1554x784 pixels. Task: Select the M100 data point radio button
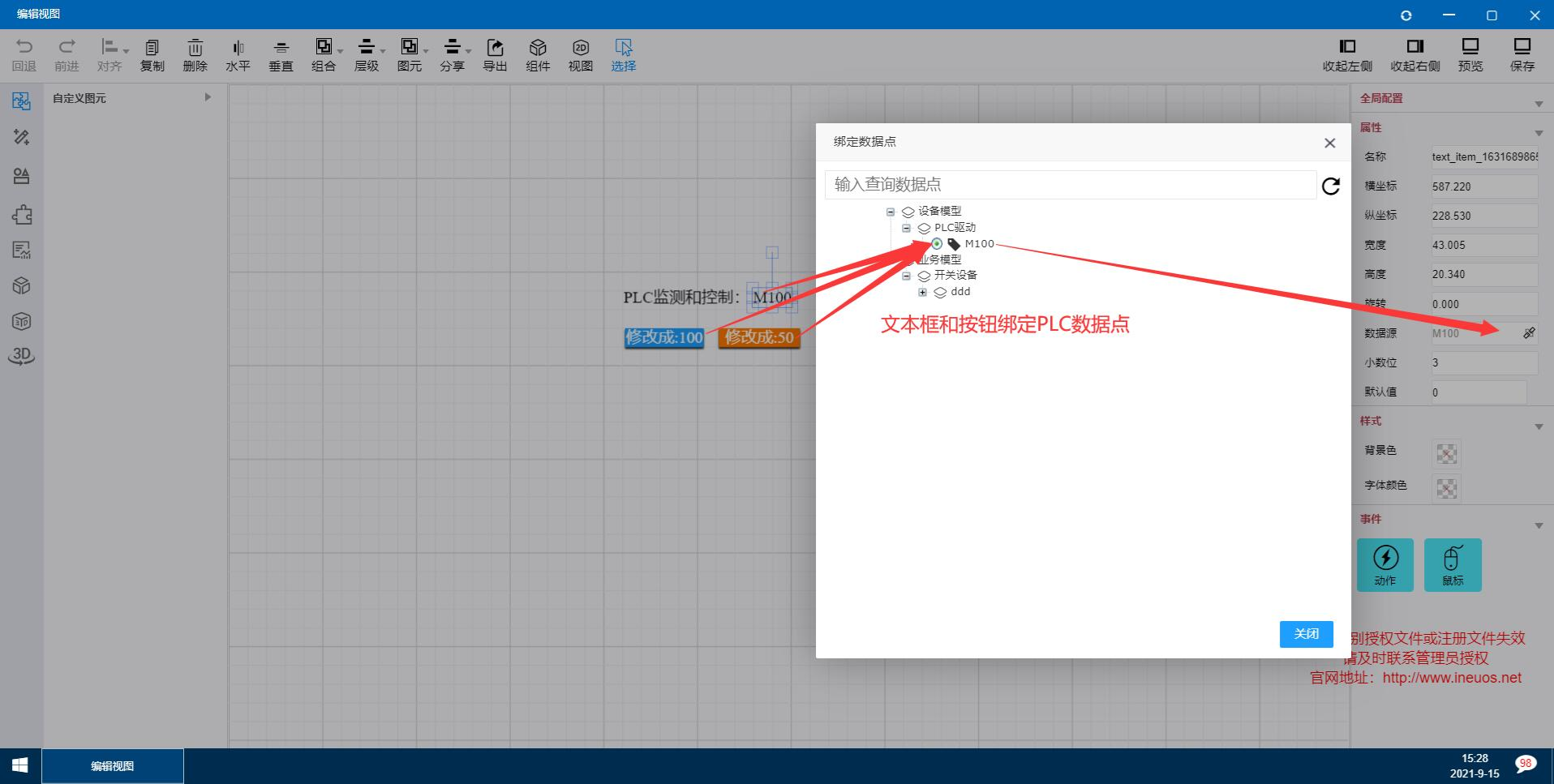pyautogui.click(x=937, y=244)
